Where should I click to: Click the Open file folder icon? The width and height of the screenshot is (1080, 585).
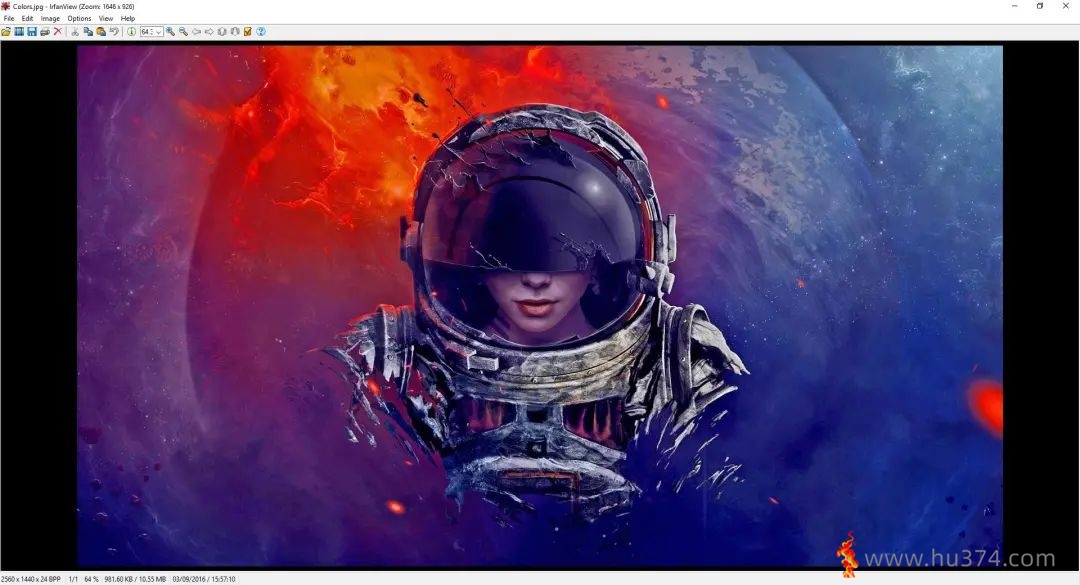6,32
